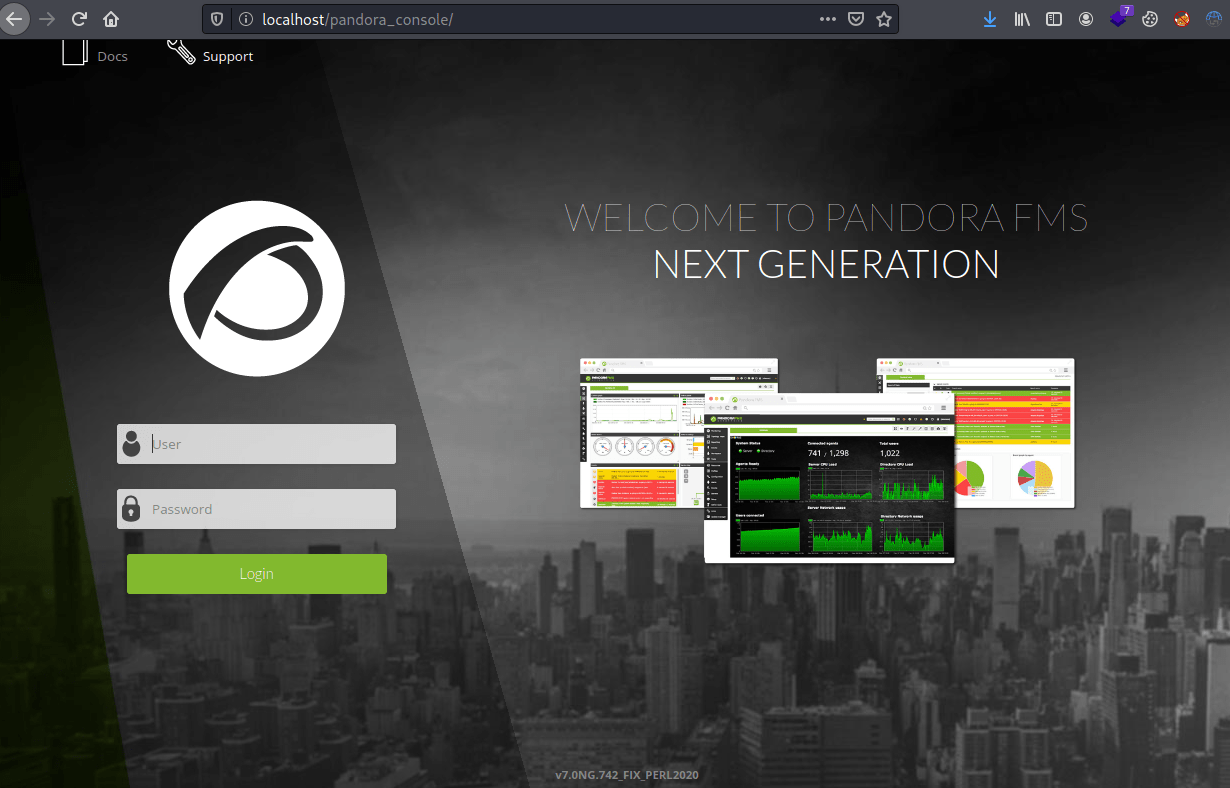The width and height of the screenshot is (1230, 788).
Task: Click the crossed-out fox extension icon
Action: point(1182,19)
